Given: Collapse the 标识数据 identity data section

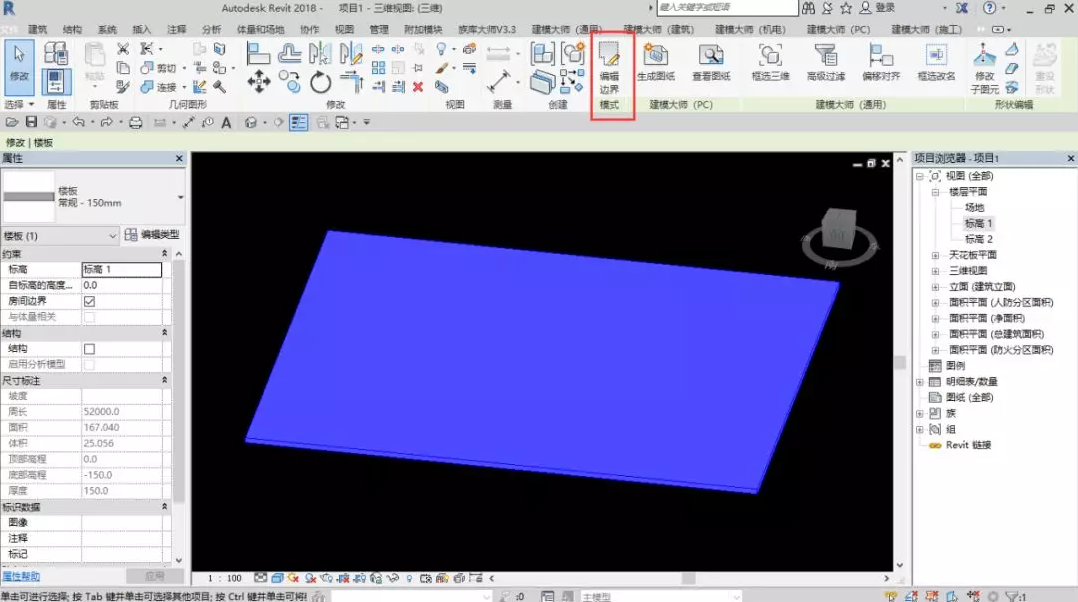Looking at the screenshot, I should (x=164, y=506).
